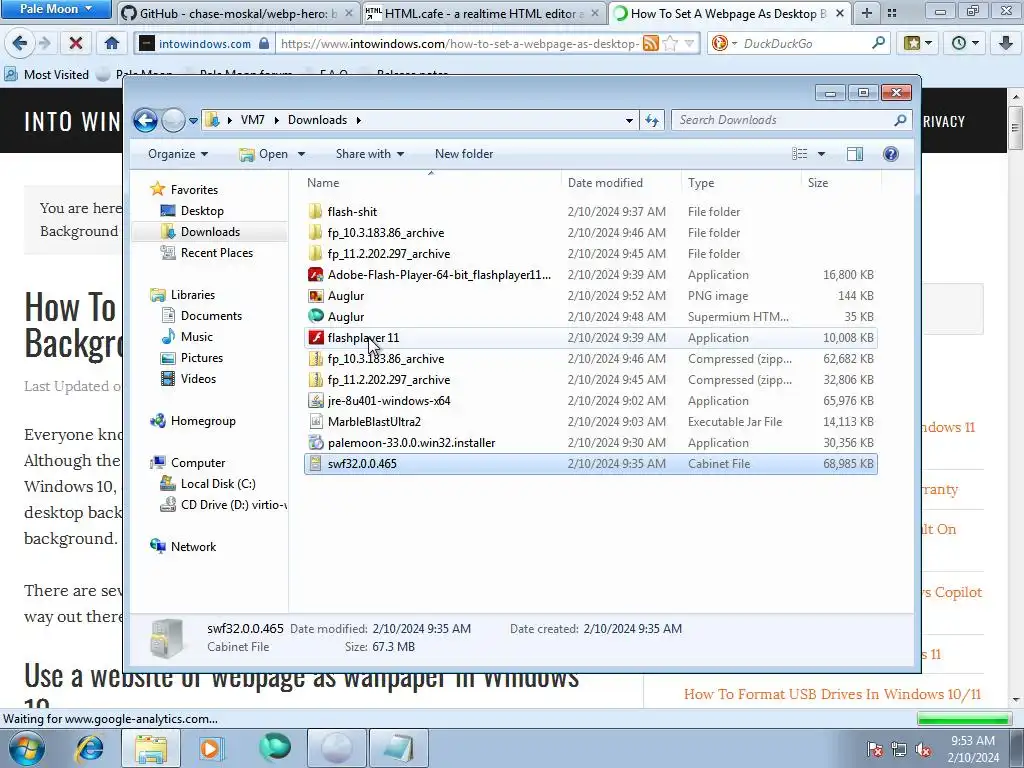
Task: Click the Explorer back arrow button
Action: click(x=145, y=120)
